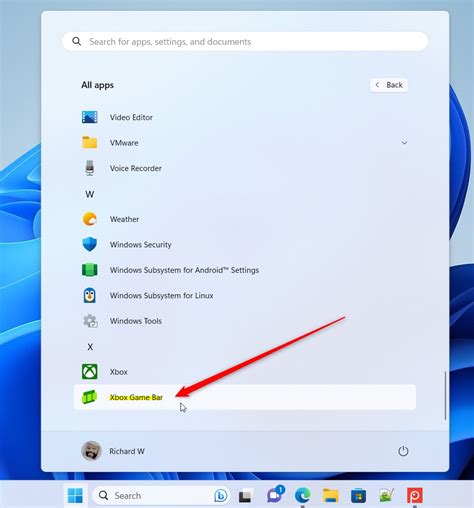Open Windows Tools gear icon

pyautogui.click(x=90, y=321)
